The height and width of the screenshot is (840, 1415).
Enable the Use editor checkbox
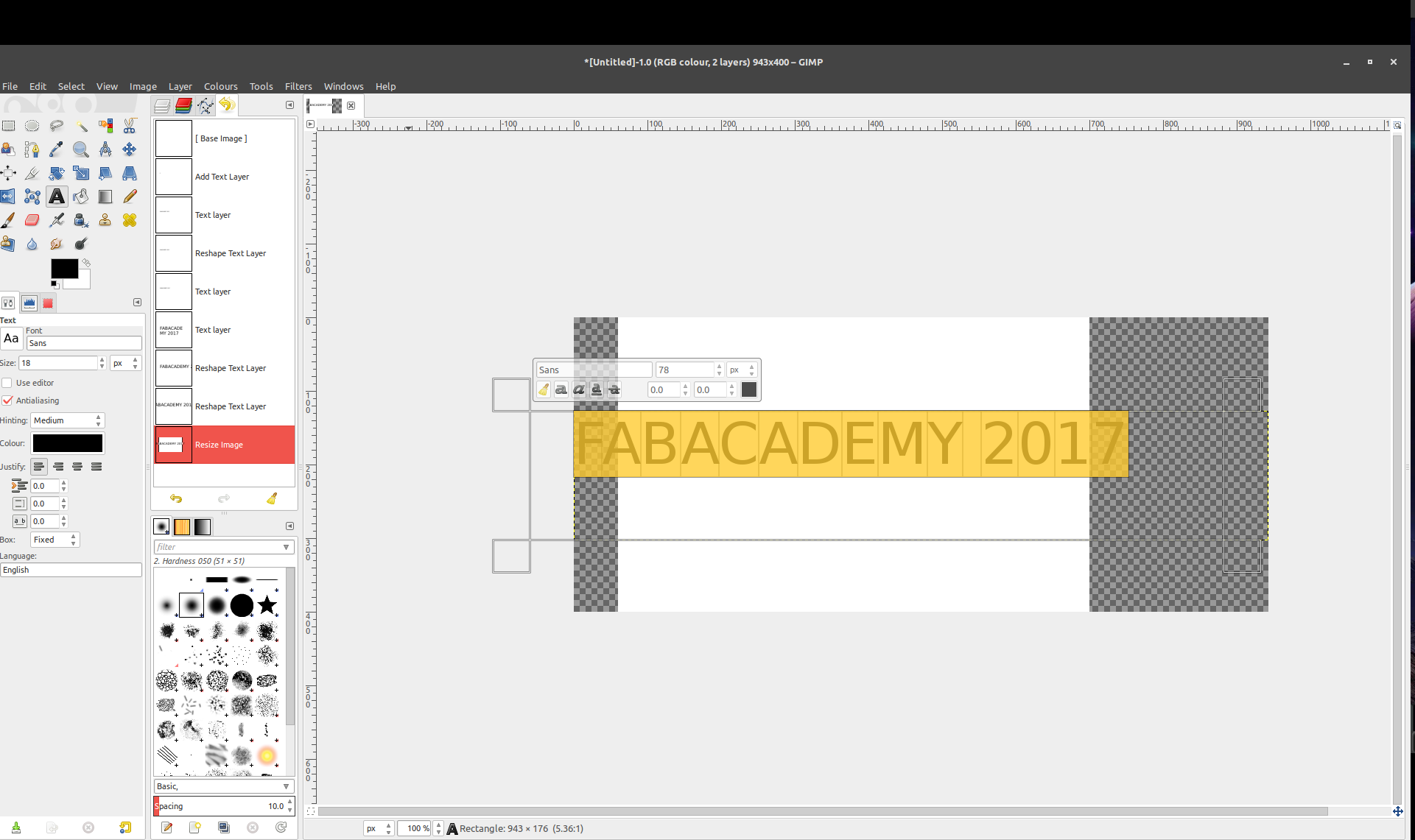[x=7, y=383]
